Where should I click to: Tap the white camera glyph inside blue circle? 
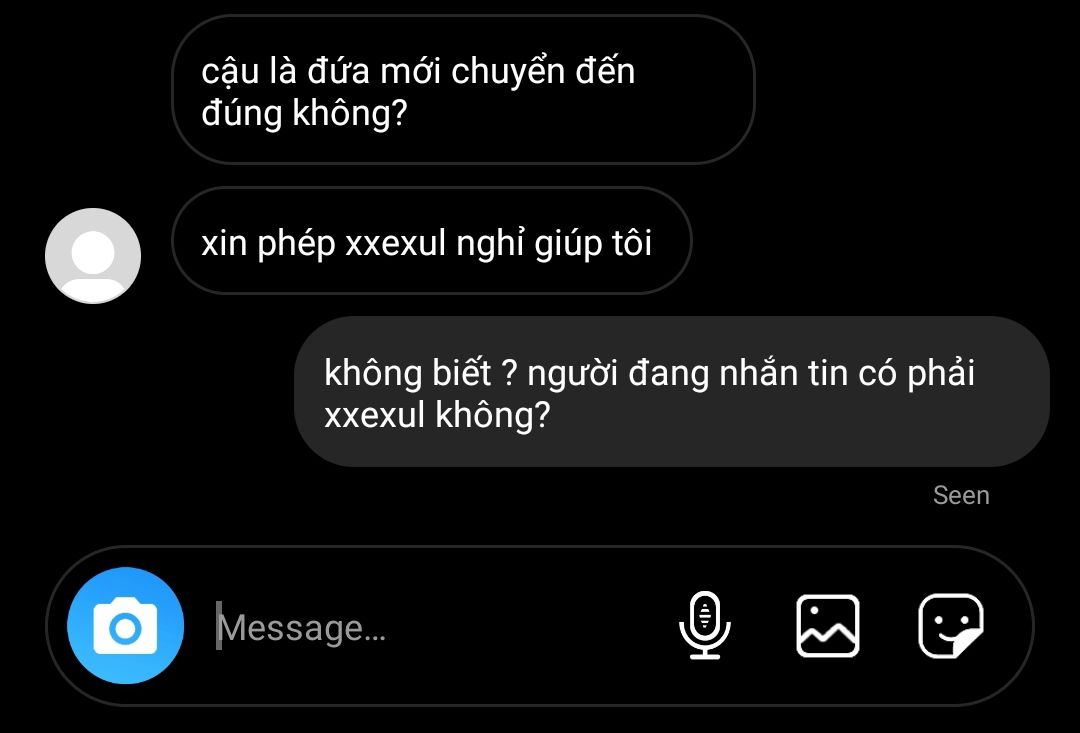tap(125, 626)
